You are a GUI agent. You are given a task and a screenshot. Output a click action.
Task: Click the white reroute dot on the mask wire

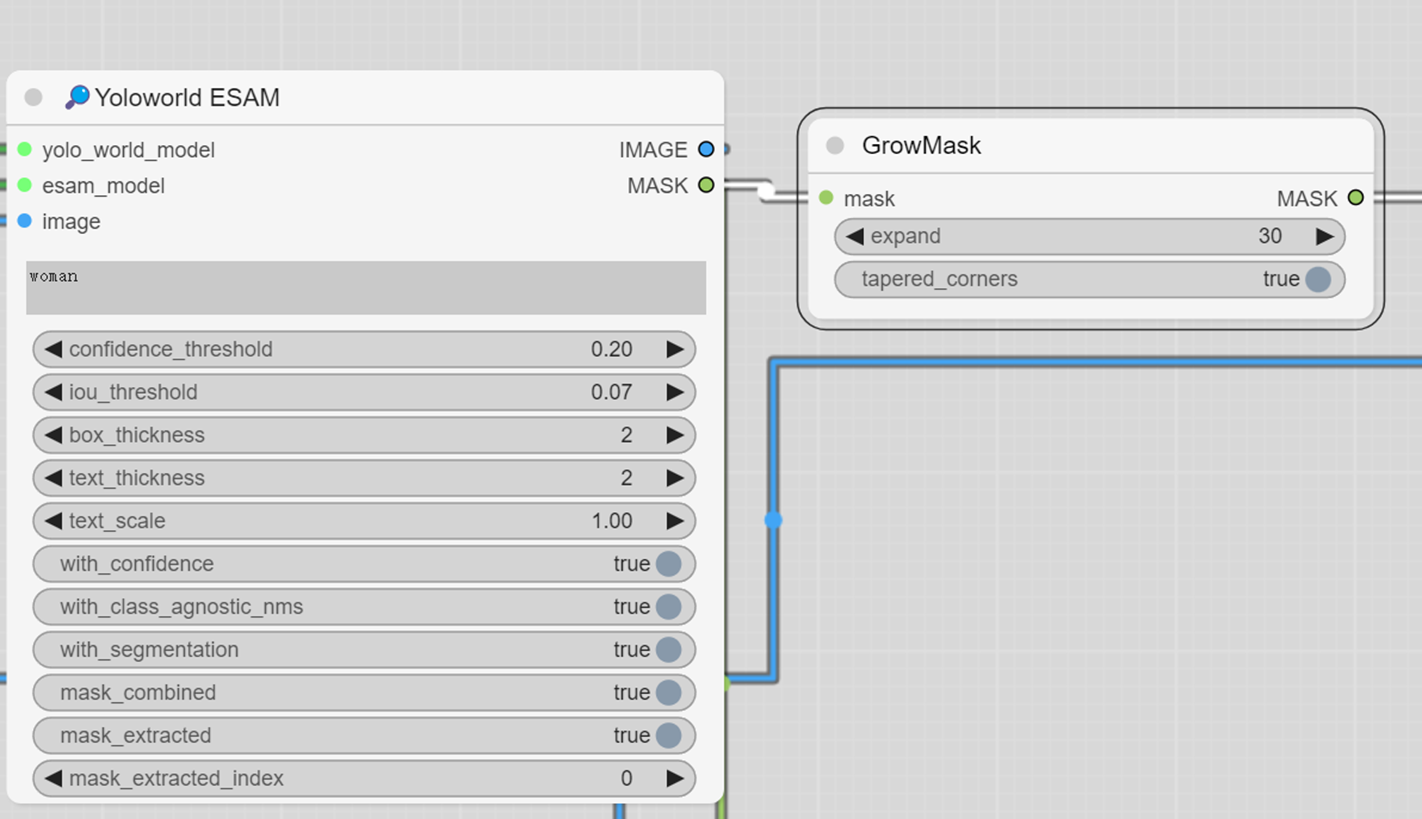point(766,190)
